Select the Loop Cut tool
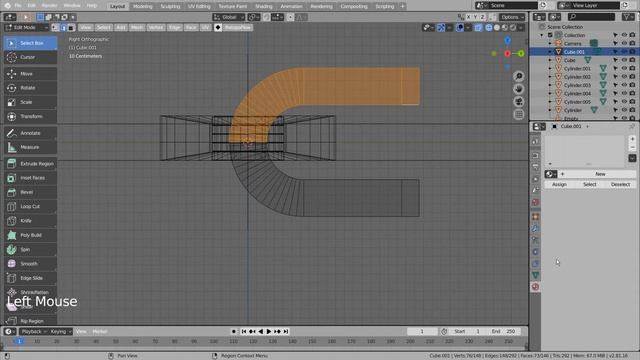 (30, 207)
